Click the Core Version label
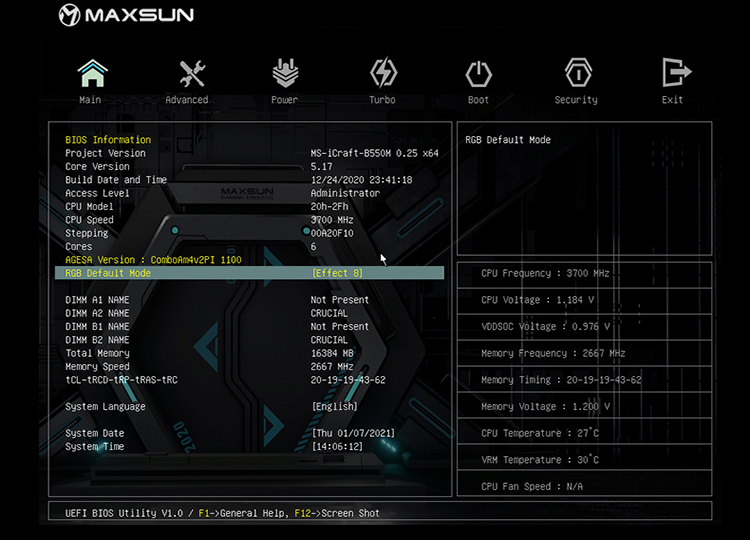 click(x=97, y=166)
